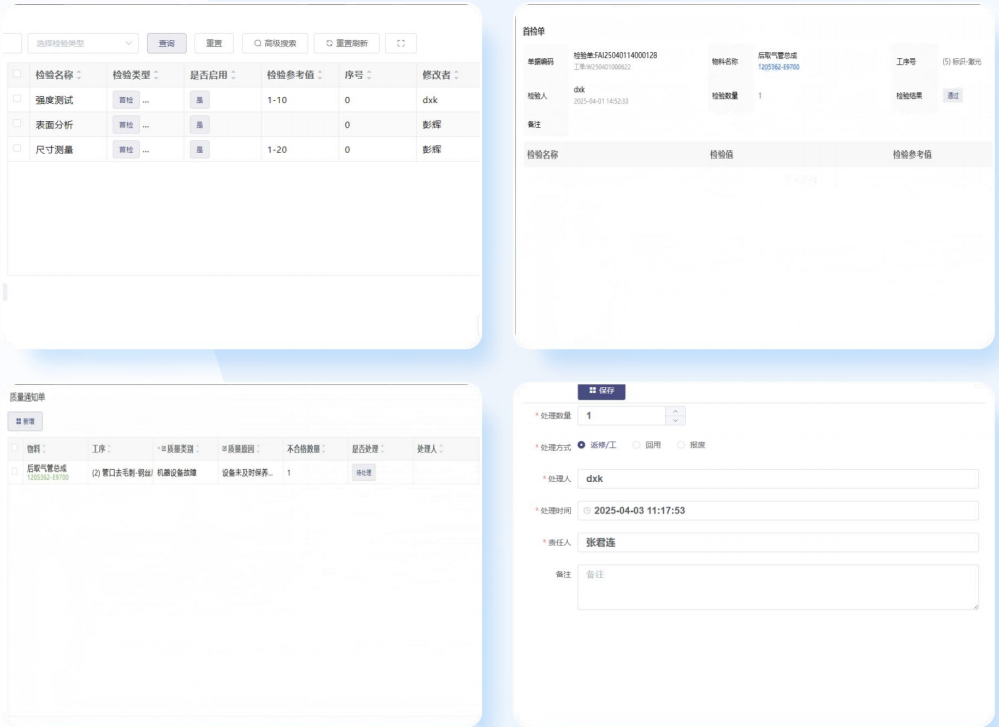
Task: Open material link 1205362-E9700 in 首检单
Action: coord(778,68)
